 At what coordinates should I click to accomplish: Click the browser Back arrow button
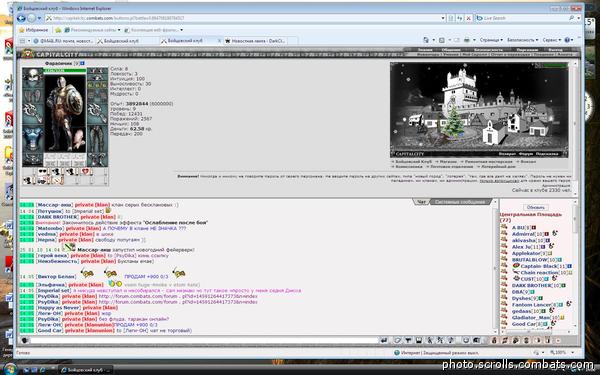(21, 18)
